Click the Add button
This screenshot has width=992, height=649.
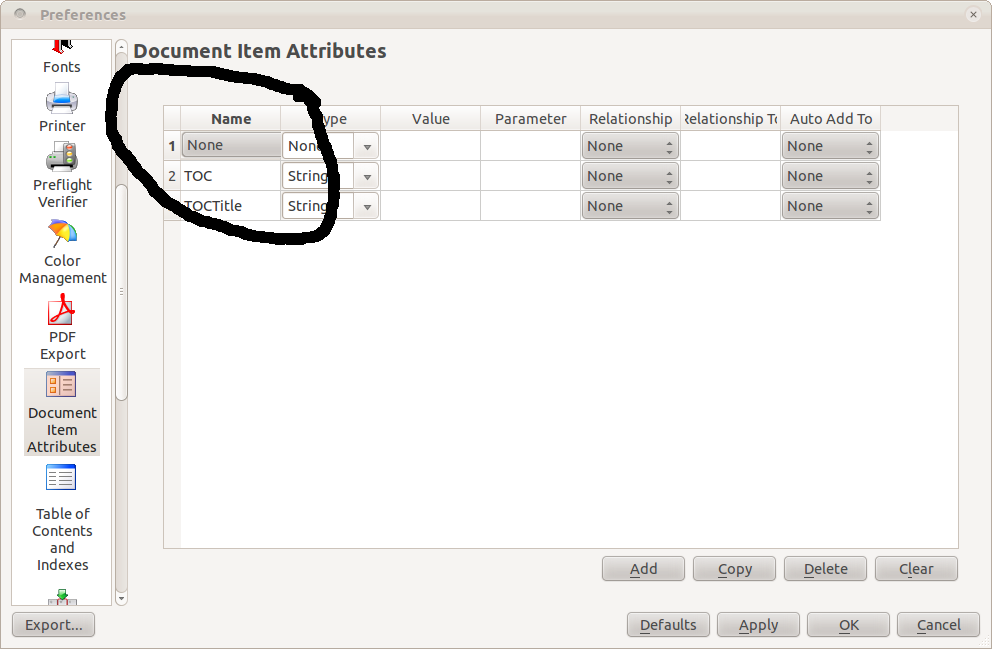[643, 569]
